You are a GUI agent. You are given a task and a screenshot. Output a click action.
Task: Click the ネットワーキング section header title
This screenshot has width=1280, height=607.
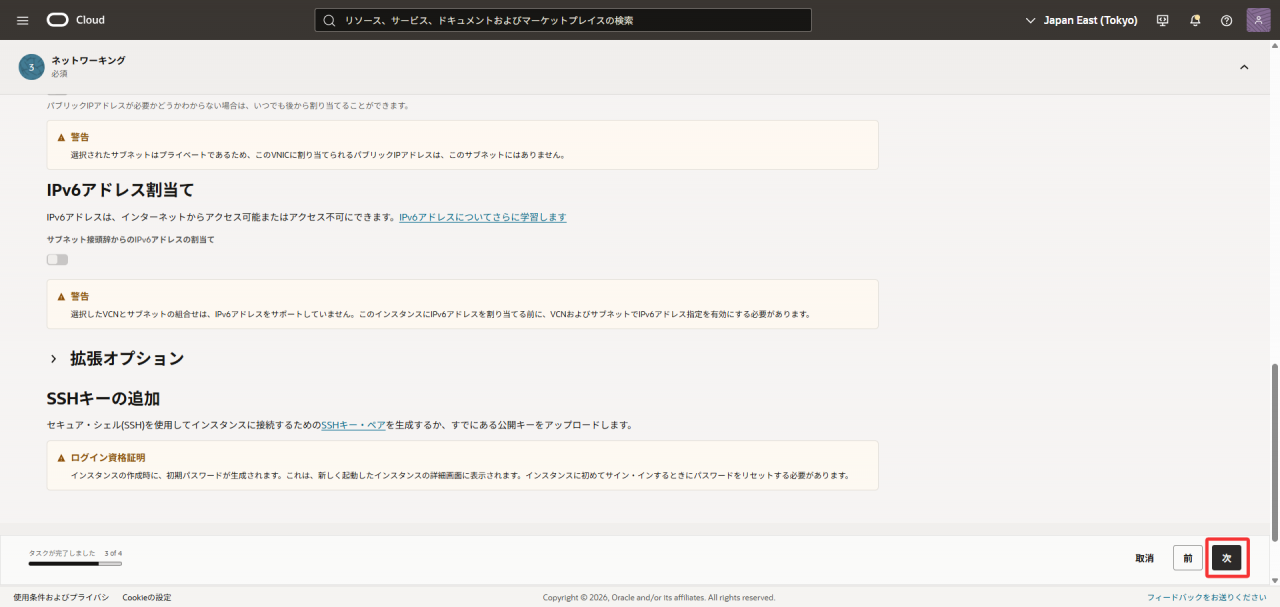click(88, 60)
